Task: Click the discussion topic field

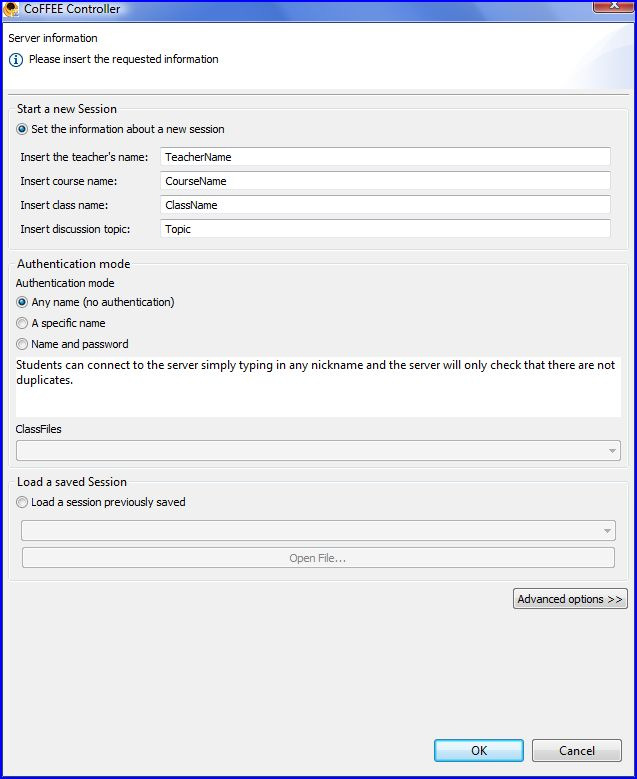Action: tap(386, 229)
